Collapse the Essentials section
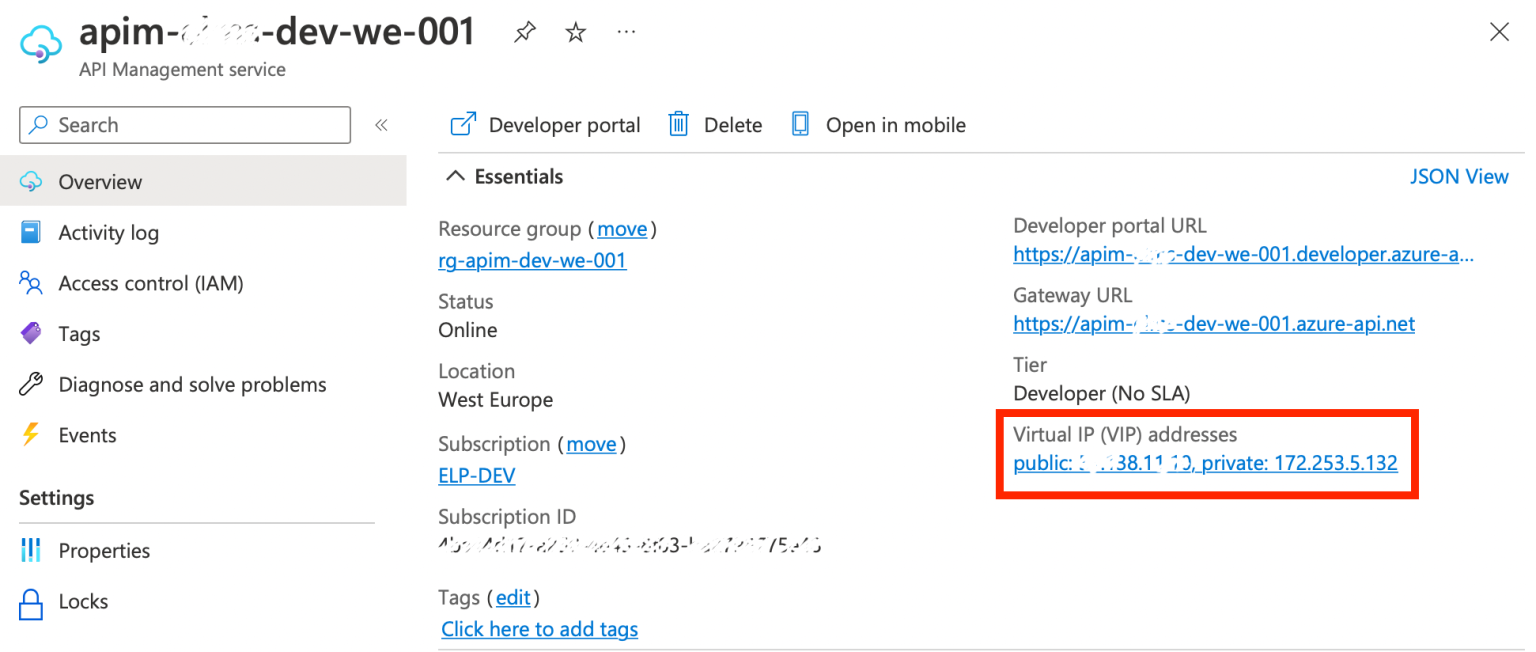 click(x=456, y=177)
